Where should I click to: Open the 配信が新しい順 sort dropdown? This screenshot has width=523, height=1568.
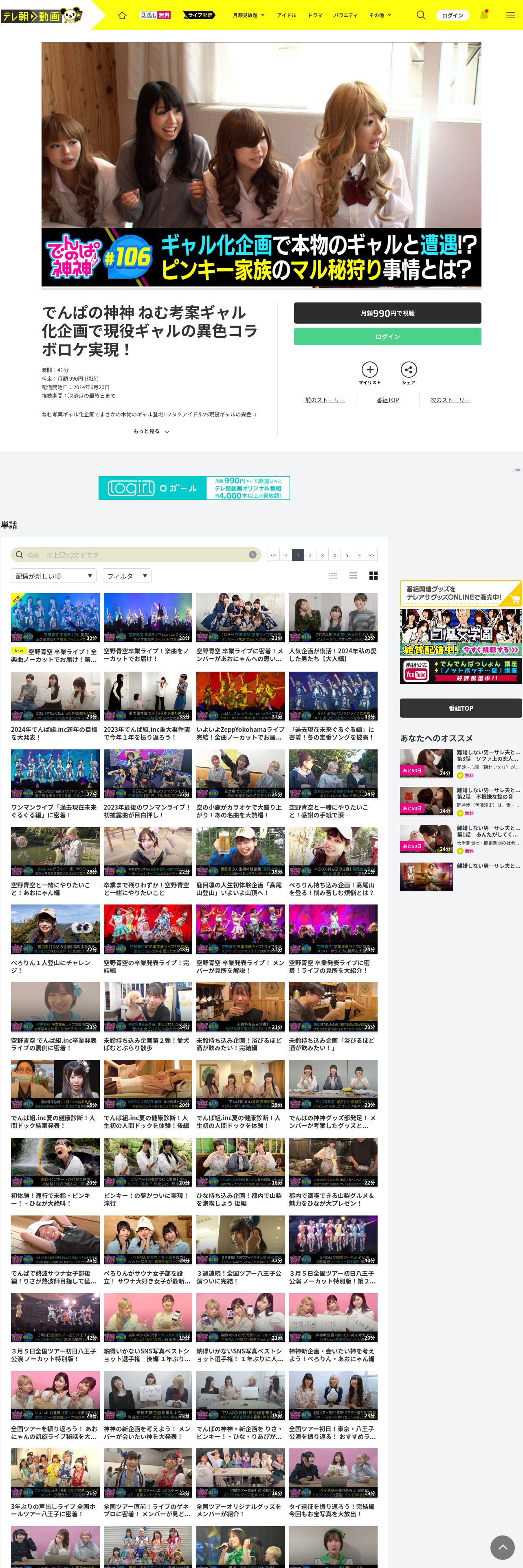54,576
